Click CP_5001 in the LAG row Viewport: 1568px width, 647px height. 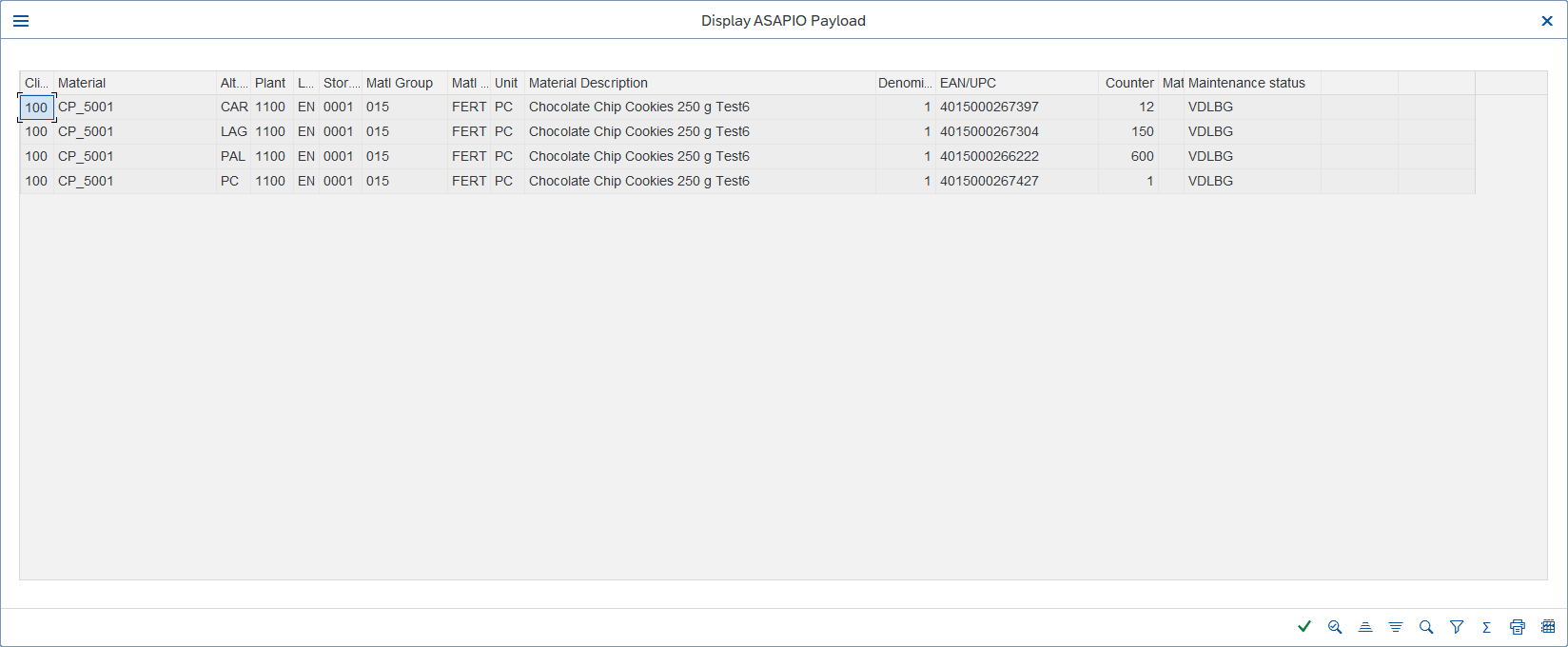pyautogui.click(x=135, y=132)
